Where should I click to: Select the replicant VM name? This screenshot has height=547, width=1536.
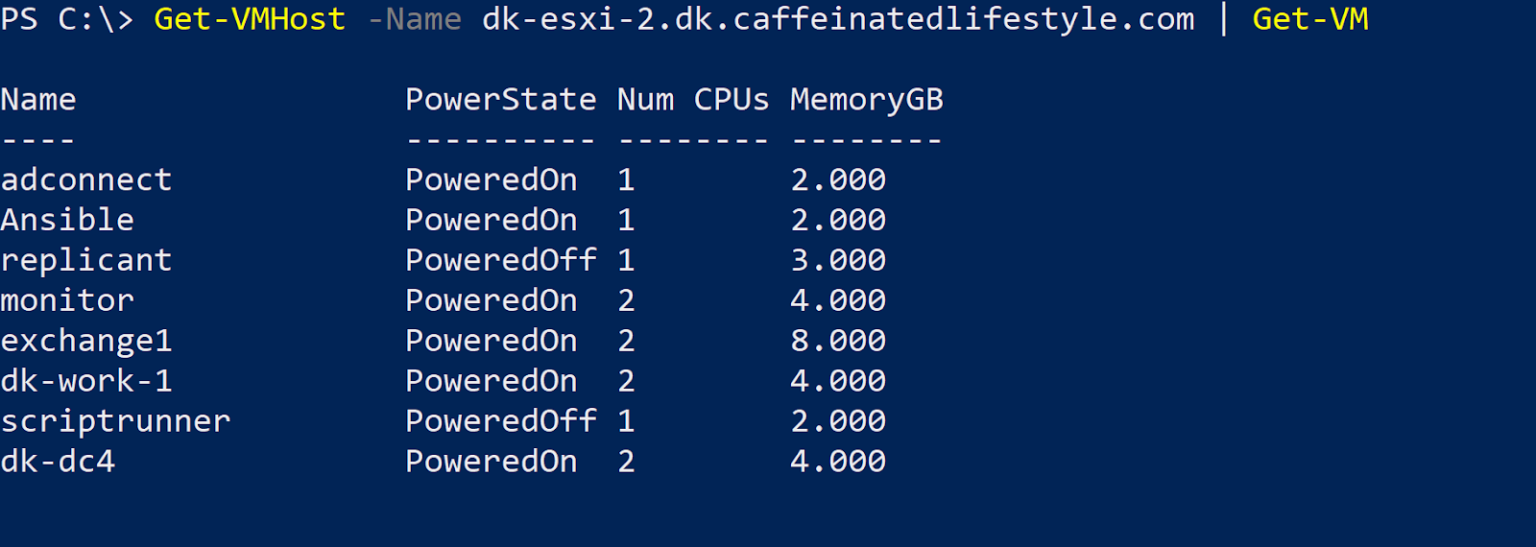tap(86, 261)
